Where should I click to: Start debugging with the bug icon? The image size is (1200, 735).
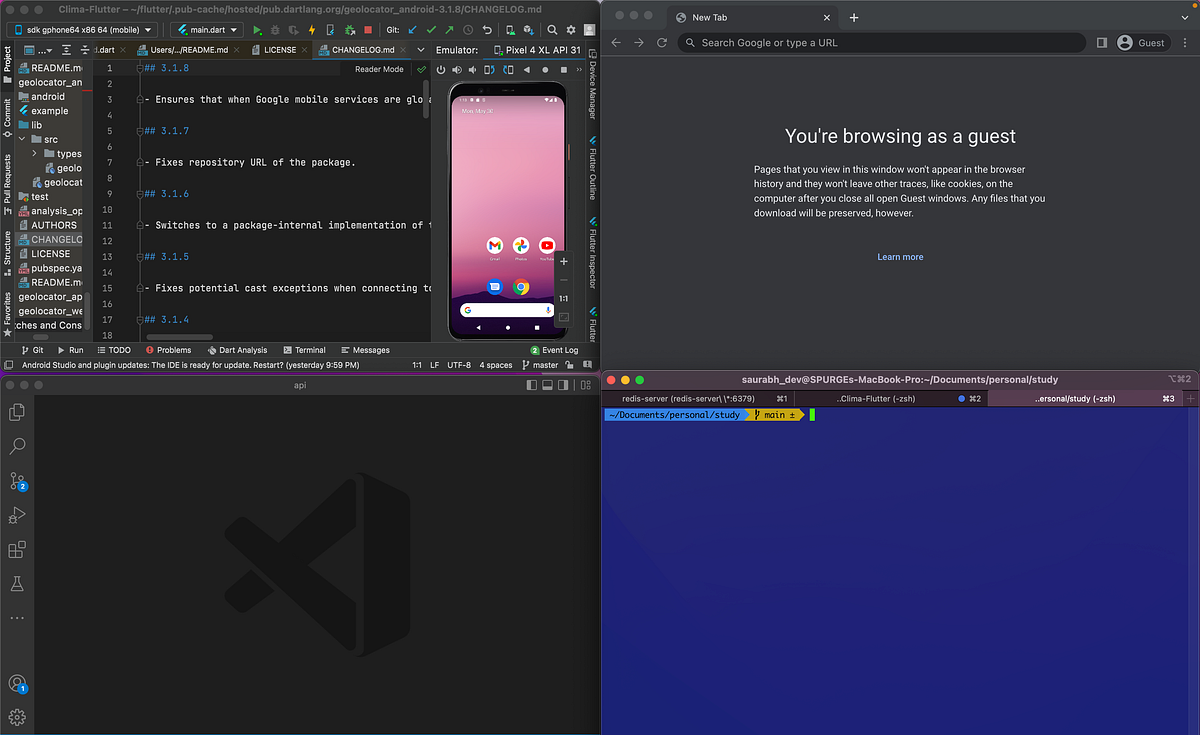pos(275,30)
